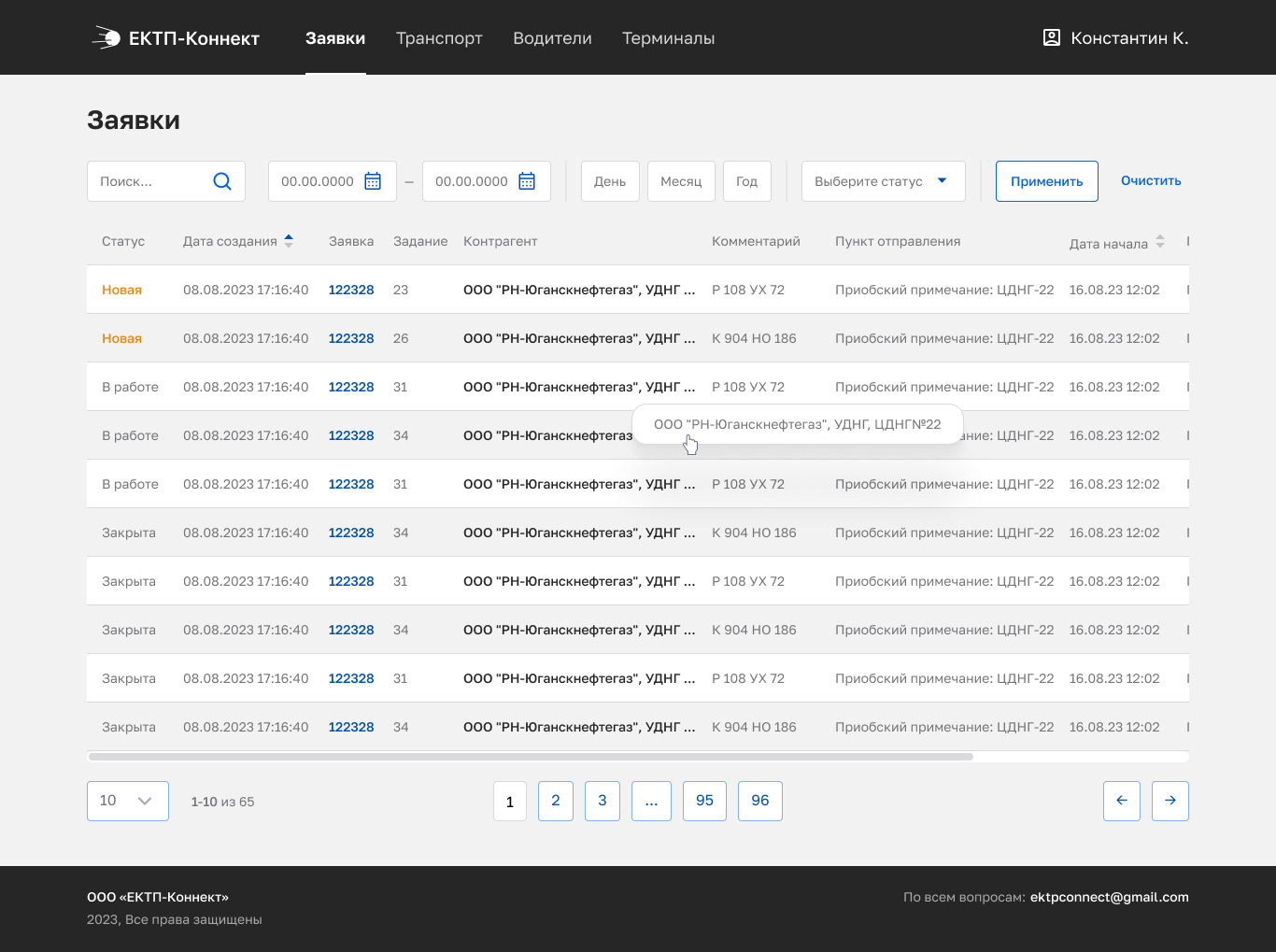Screen dimensions: 1276x952
Task: Click the search magnifier icon
Action: pos(221,181)
